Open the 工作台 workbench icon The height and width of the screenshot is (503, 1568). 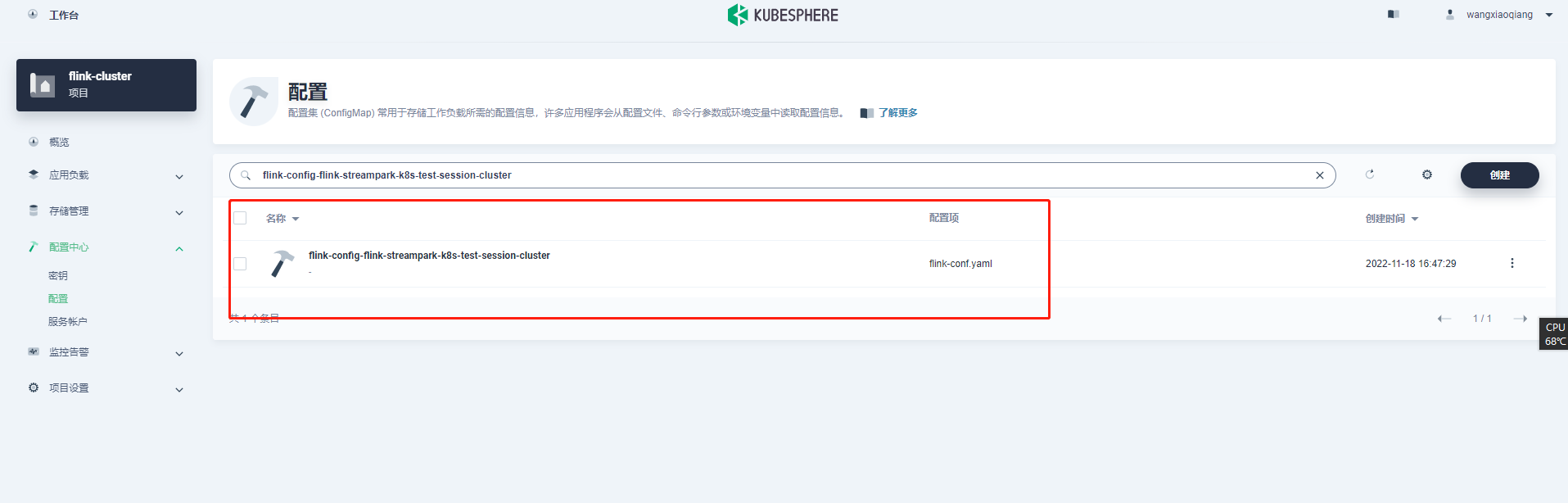coord(33,15)
